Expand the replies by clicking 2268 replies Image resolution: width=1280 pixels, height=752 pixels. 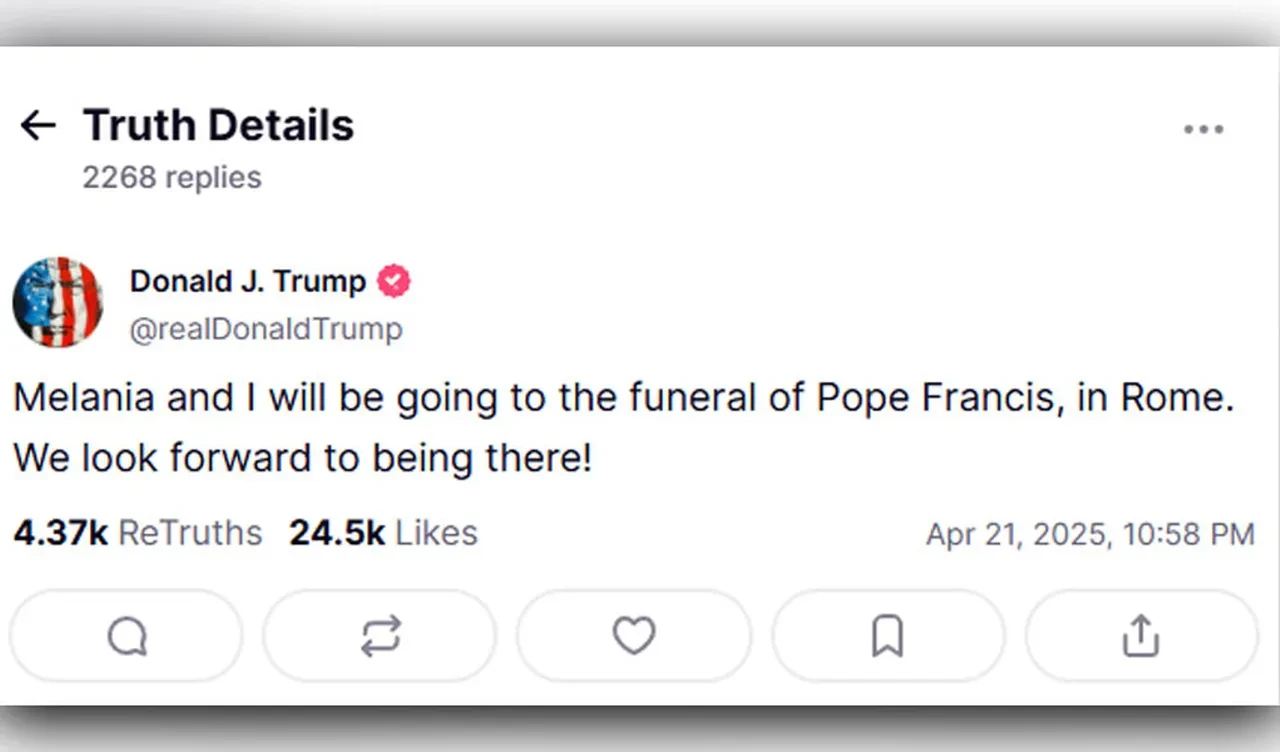[x=172, y=177]
